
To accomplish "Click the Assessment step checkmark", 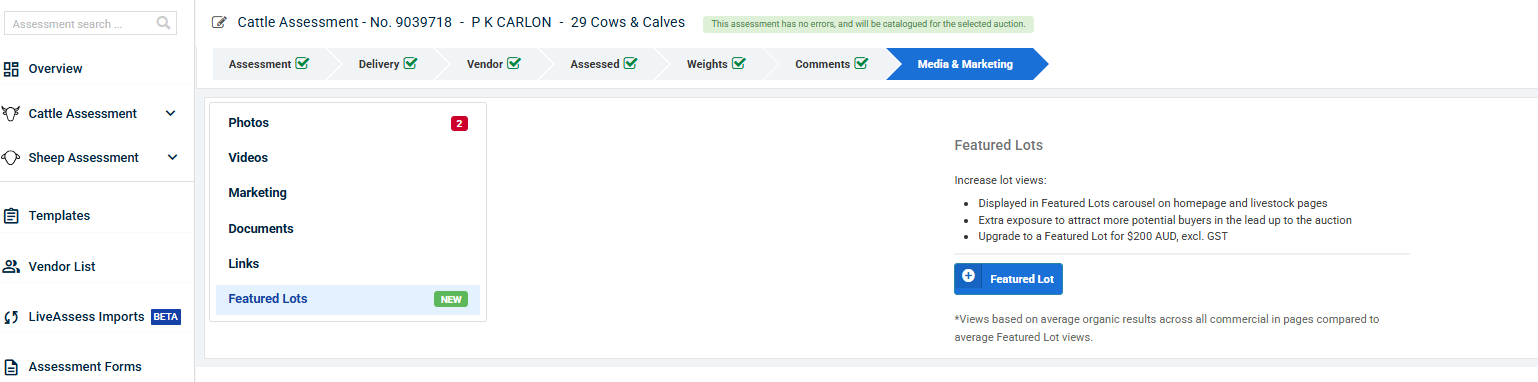I will 302,64.
